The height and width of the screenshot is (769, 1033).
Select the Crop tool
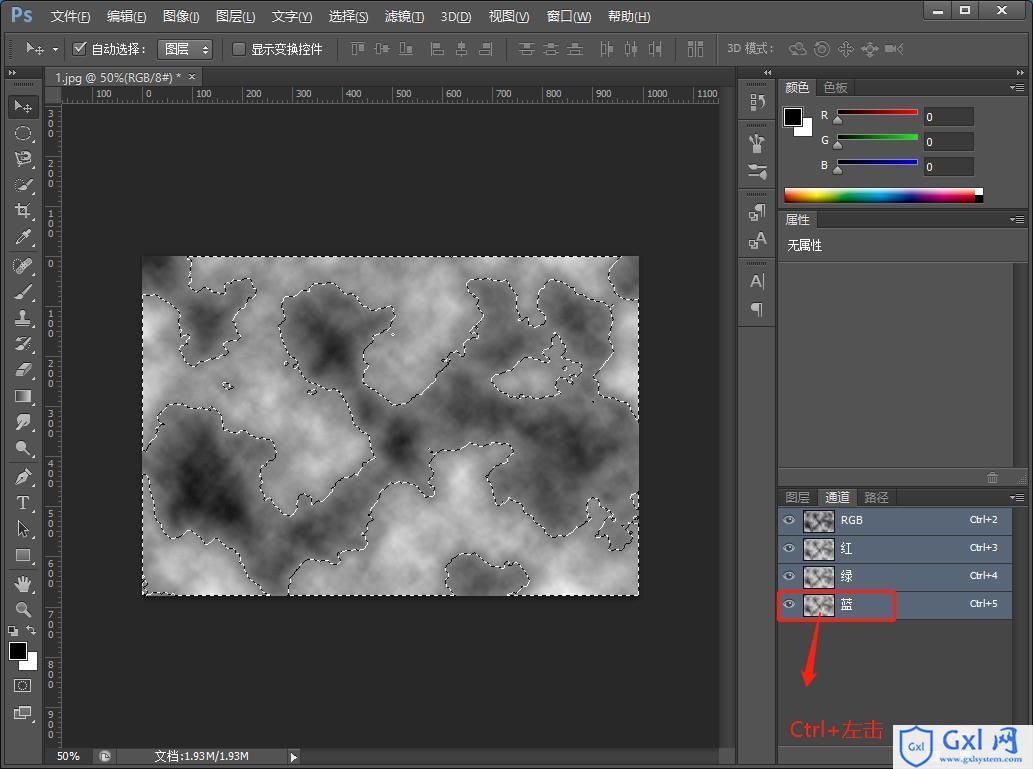tap(23, 211)
